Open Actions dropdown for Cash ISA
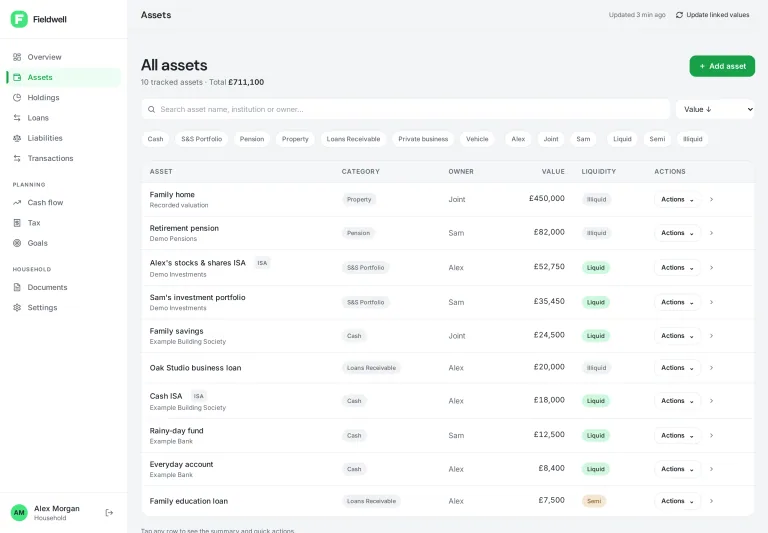 tap(677, 401)
